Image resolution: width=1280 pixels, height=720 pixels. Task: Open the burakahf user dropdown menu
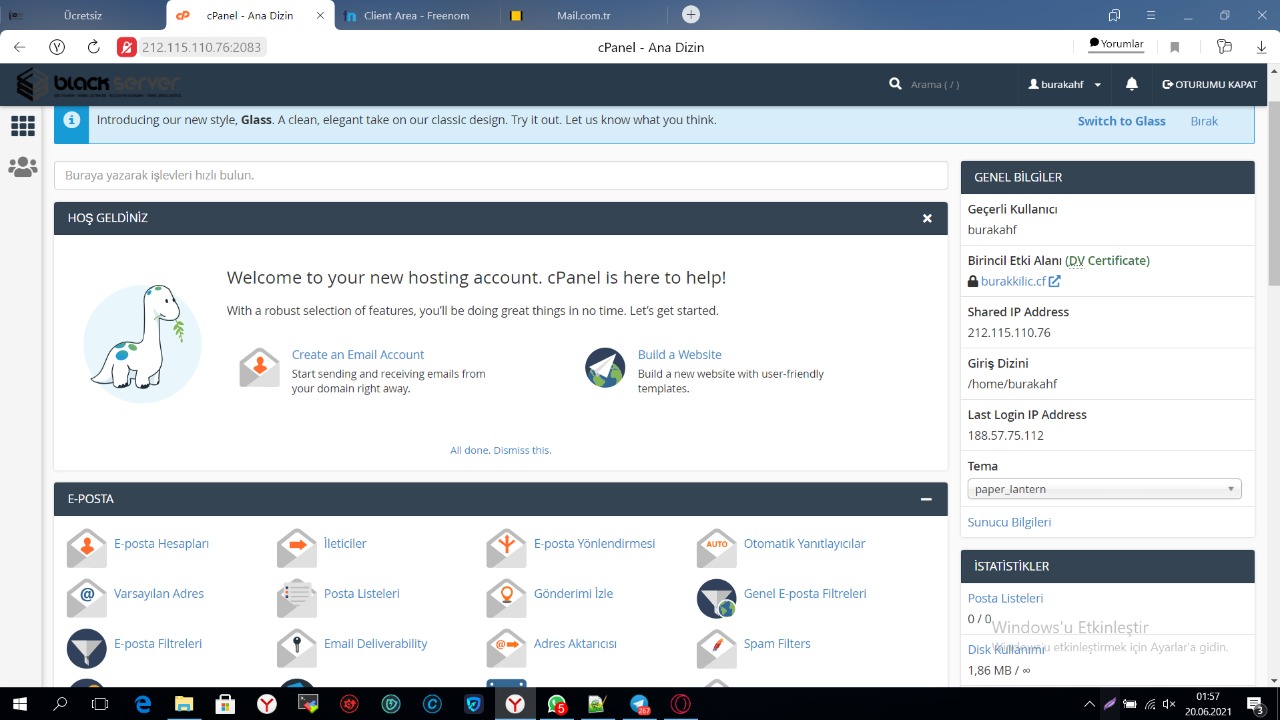[1064, 85]
